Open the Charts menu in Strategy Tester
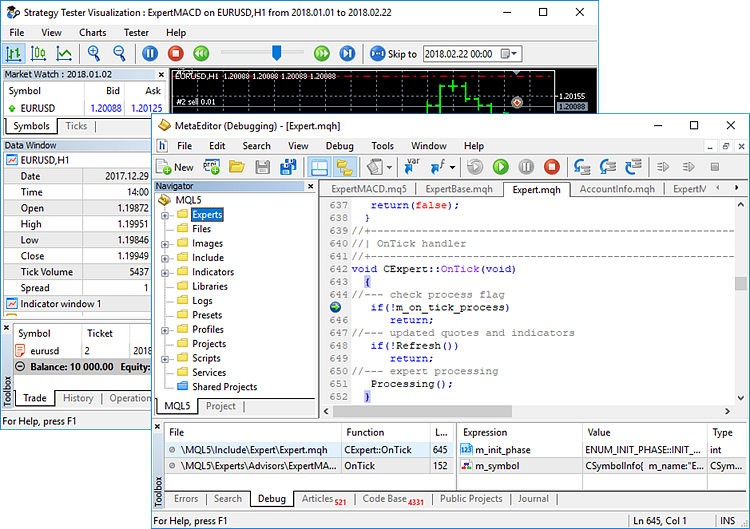Image resolution: width=750 pixels, height=529 pixels. [93, 33]
